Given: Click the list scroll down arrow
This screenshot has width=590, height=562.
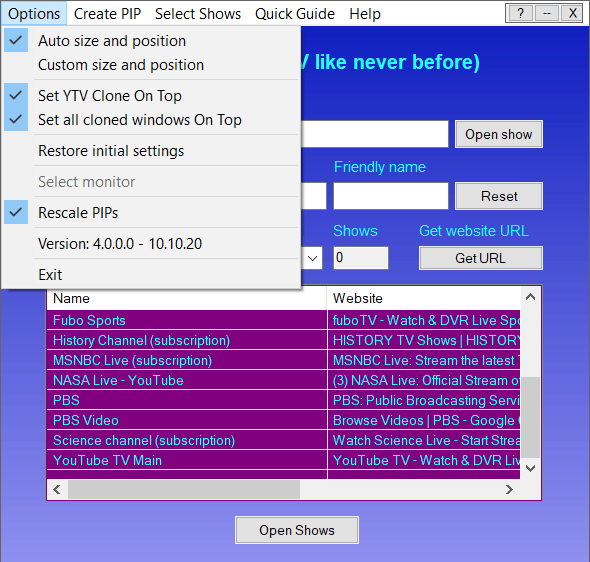Looking at the screenshot, I should tap(530, 468).
